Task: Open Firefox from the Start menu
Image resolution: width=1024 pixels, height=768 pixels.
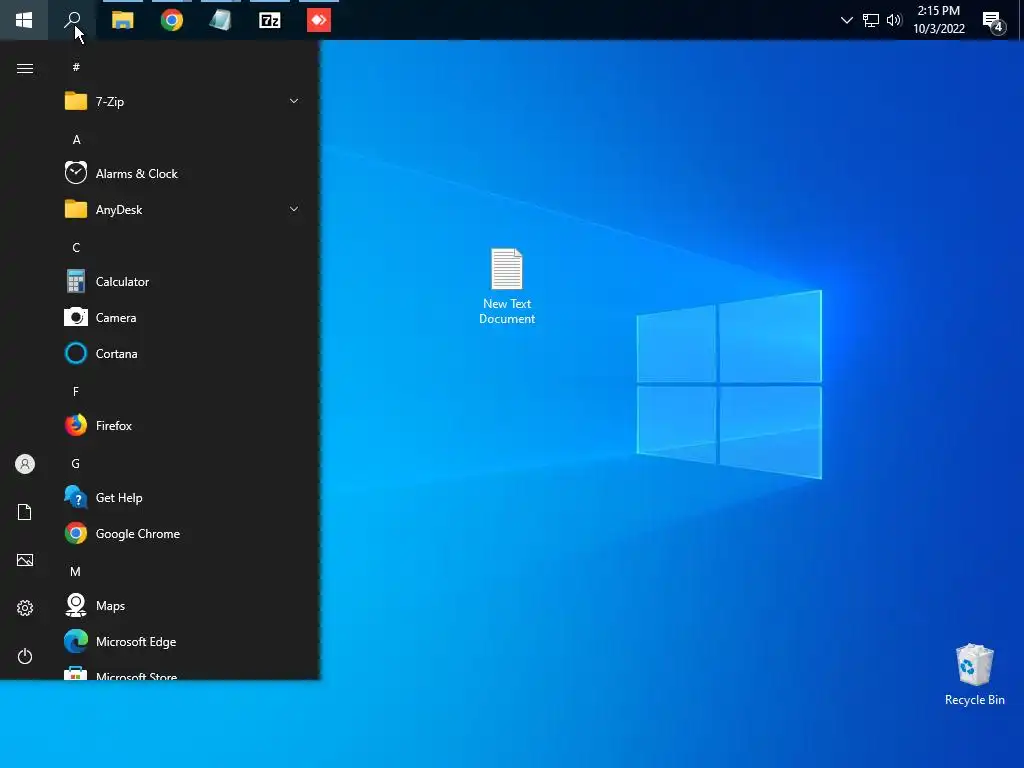Action: [183, 425]
